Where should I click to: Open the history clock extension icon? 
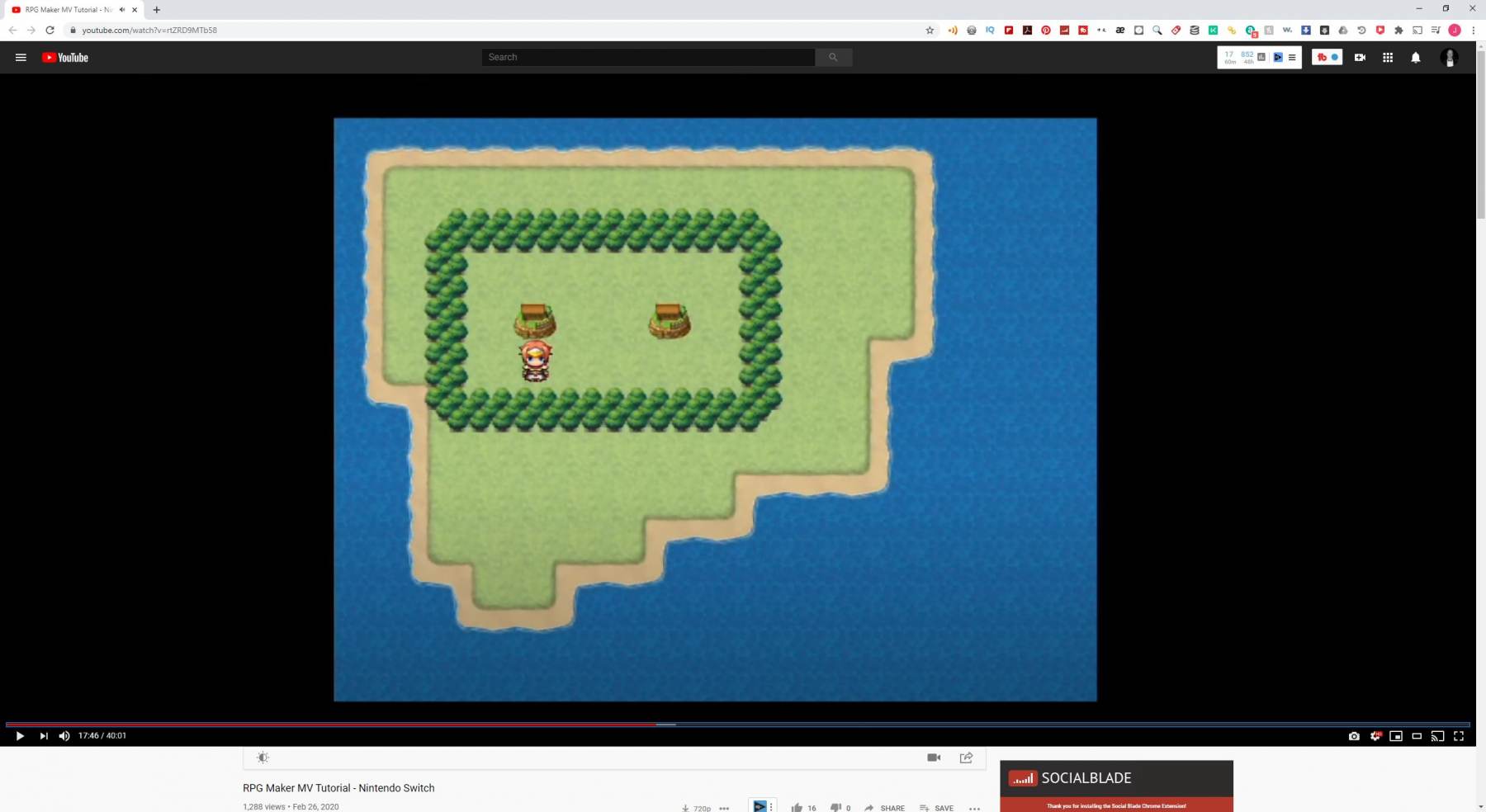[x=1361, y=31]
